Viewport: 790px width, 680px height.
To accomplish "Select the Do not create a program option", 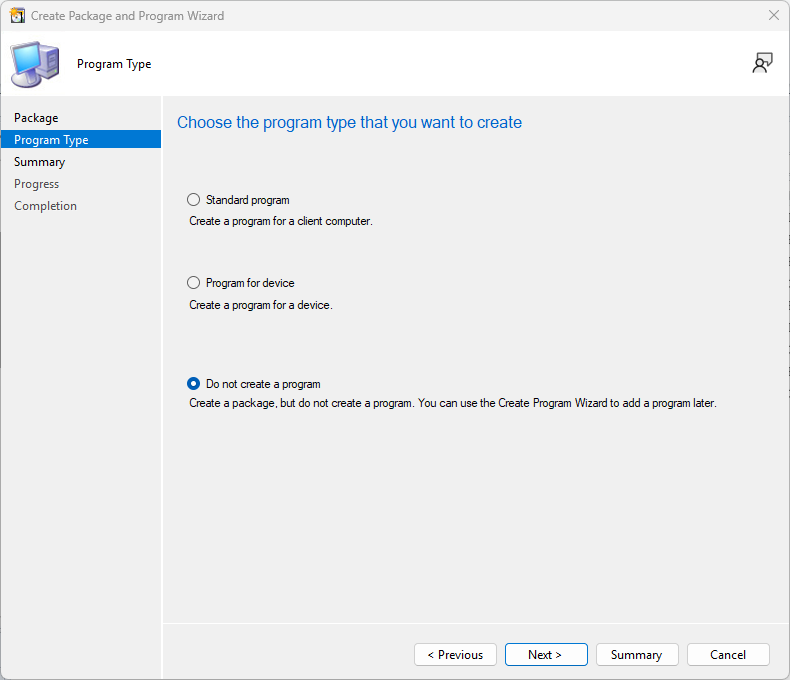I will point(194,384).
